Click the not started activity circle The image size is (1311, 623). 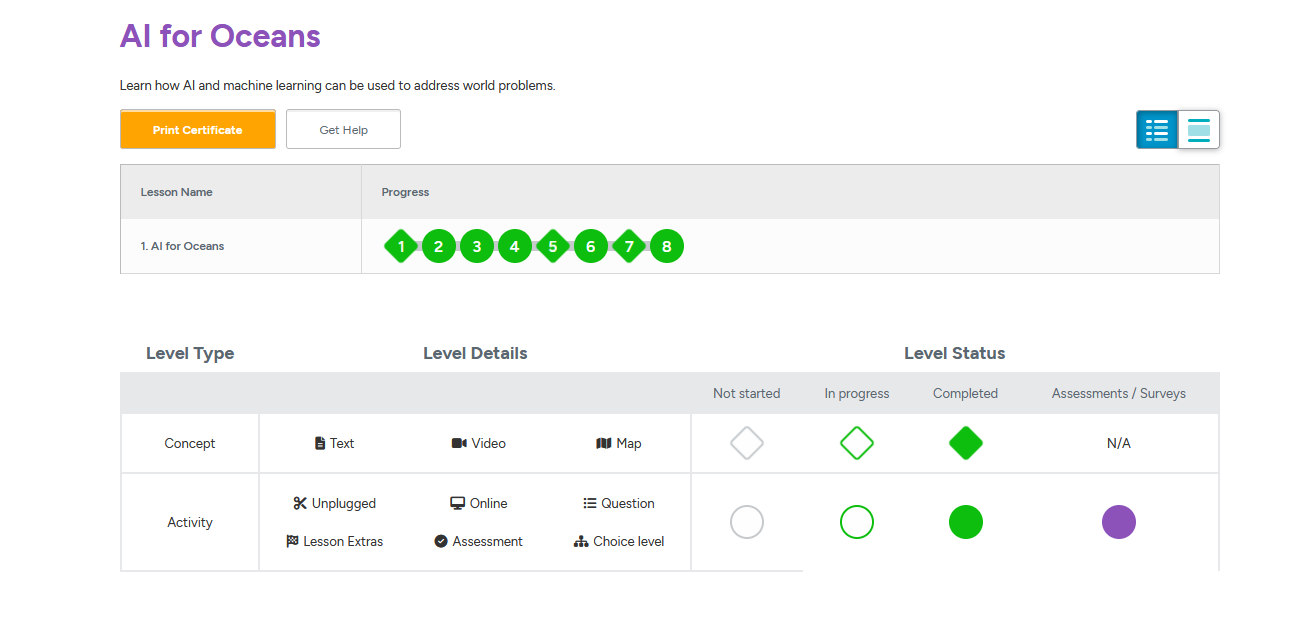click(747, 522)
